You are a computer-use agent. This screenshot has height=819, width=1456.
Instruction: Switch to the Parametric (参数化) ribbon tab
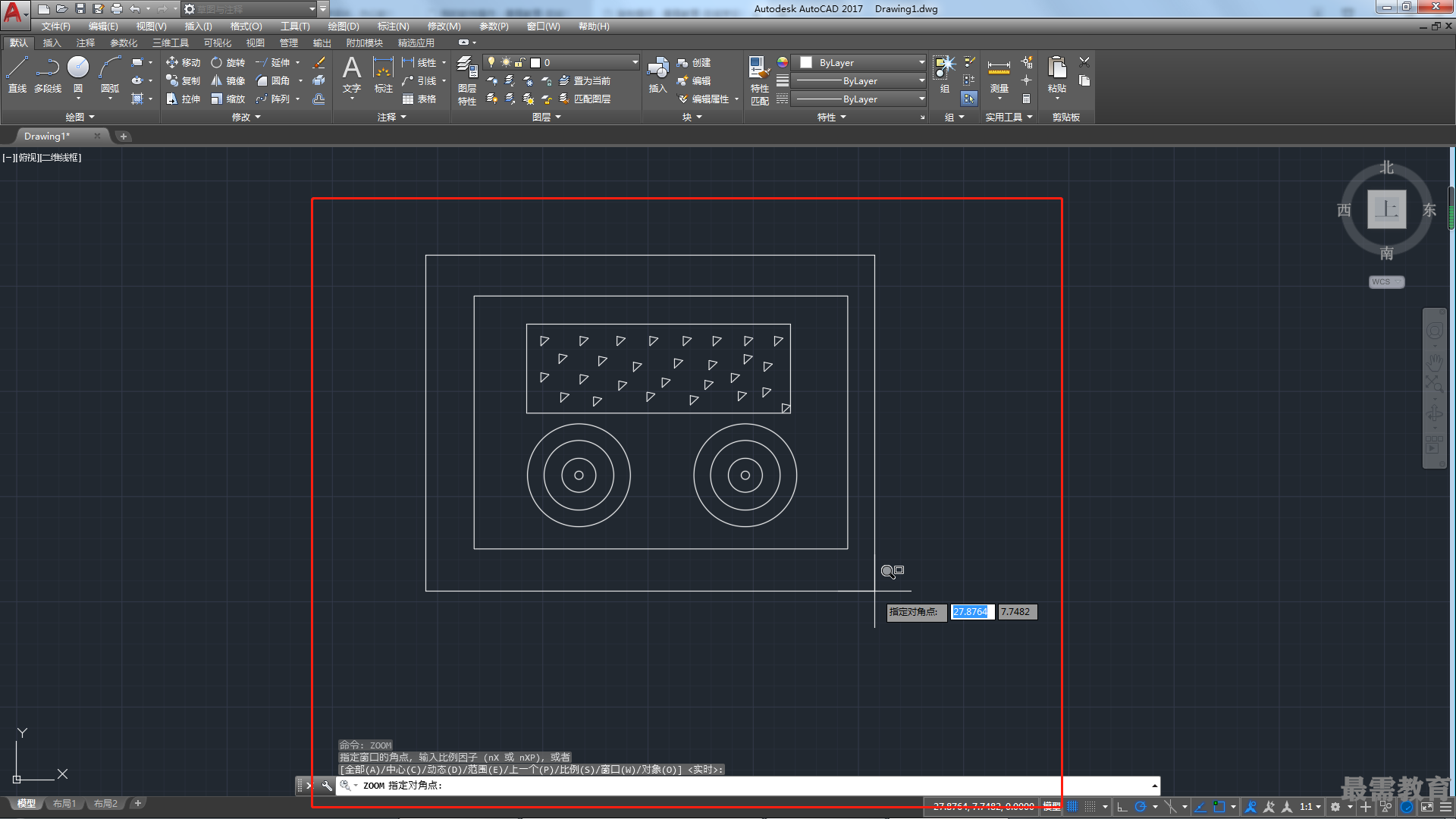click(x=124, y=43)
